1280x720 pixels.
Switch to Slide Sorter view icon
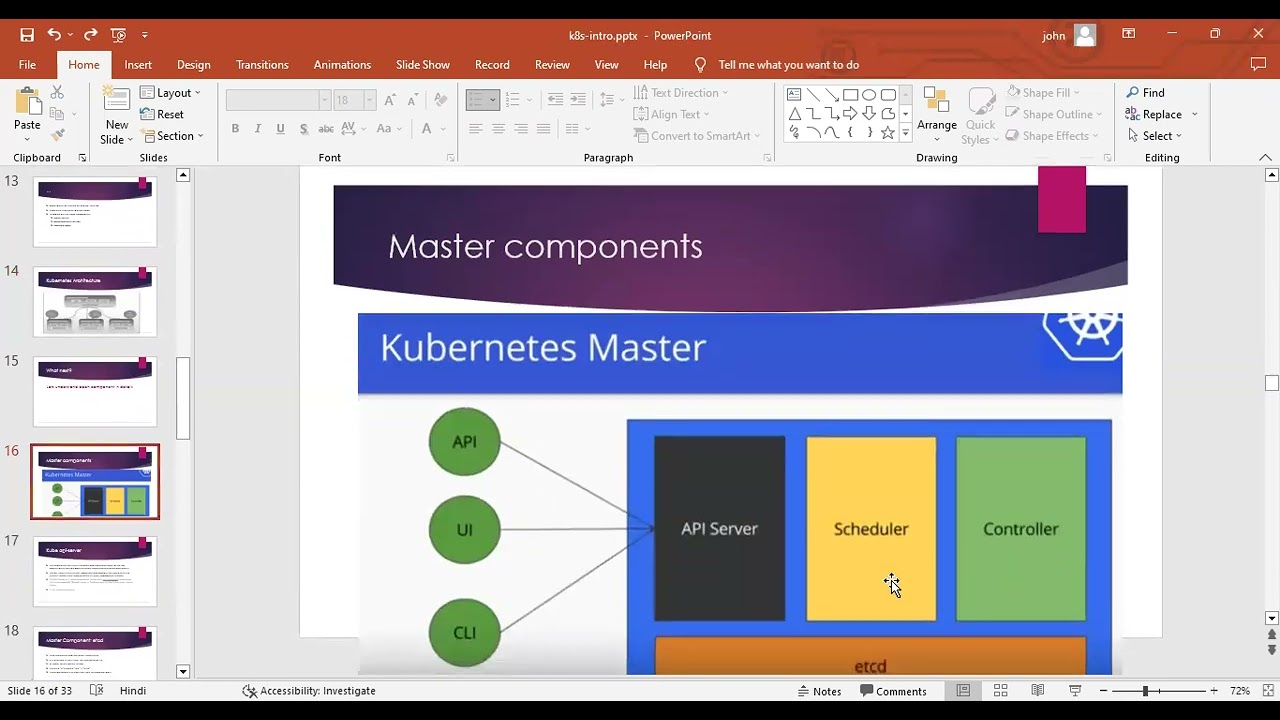point(1000,691)
